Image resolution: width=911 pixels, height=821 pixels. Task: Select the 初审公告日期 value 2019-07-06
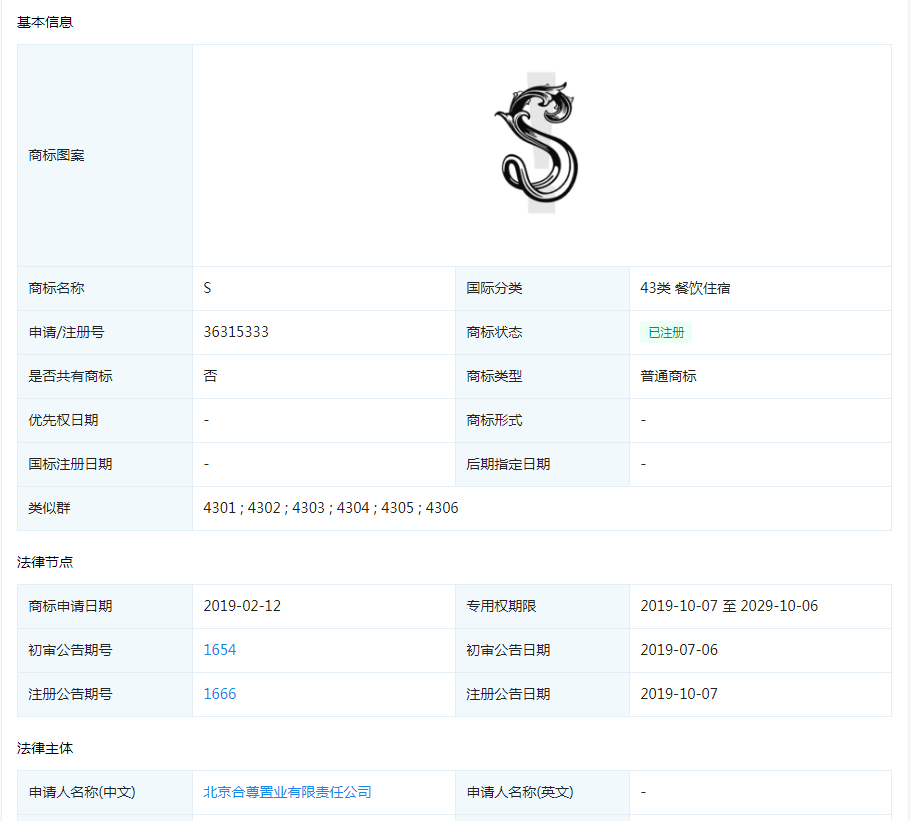pos(673,650)
